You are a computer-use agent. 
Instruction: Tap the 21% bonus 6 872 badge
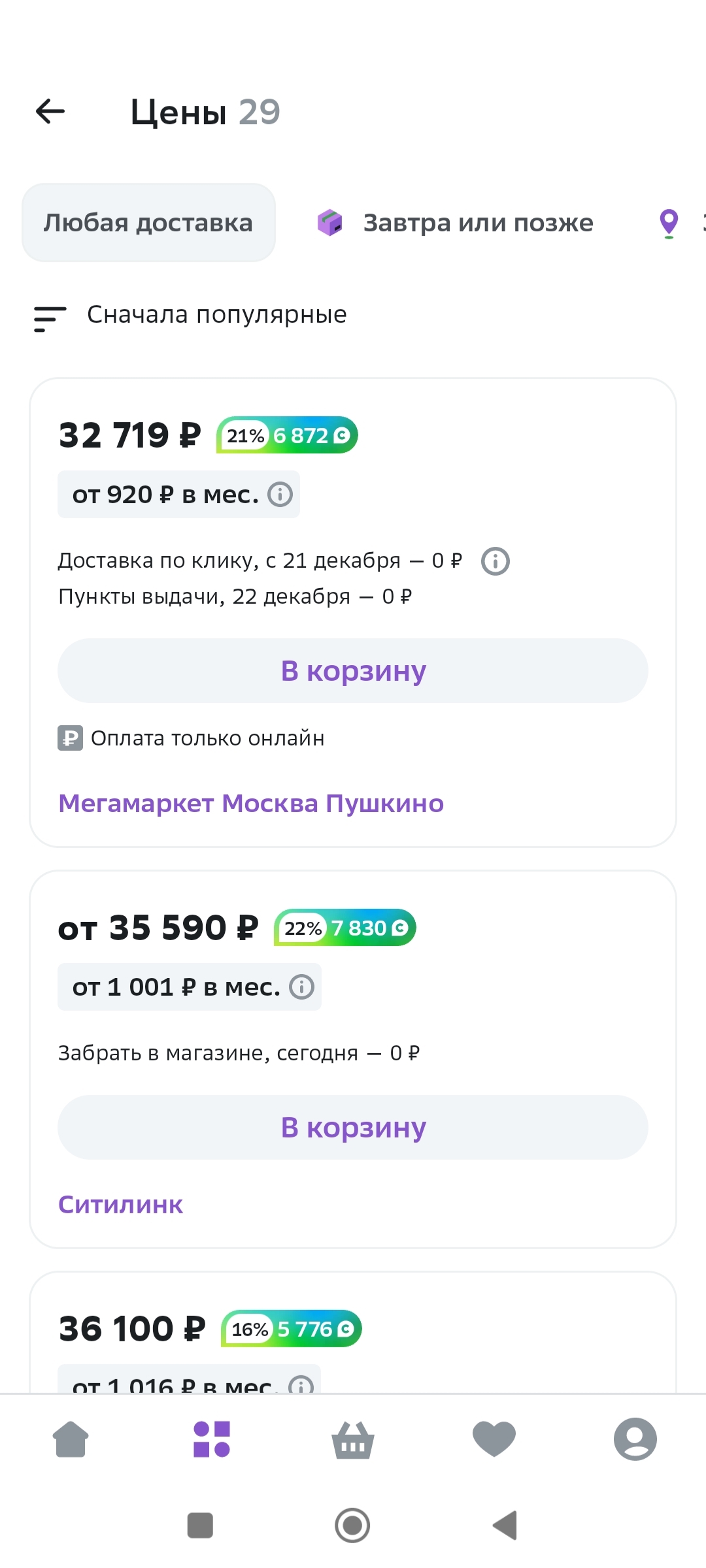(288, 435)
